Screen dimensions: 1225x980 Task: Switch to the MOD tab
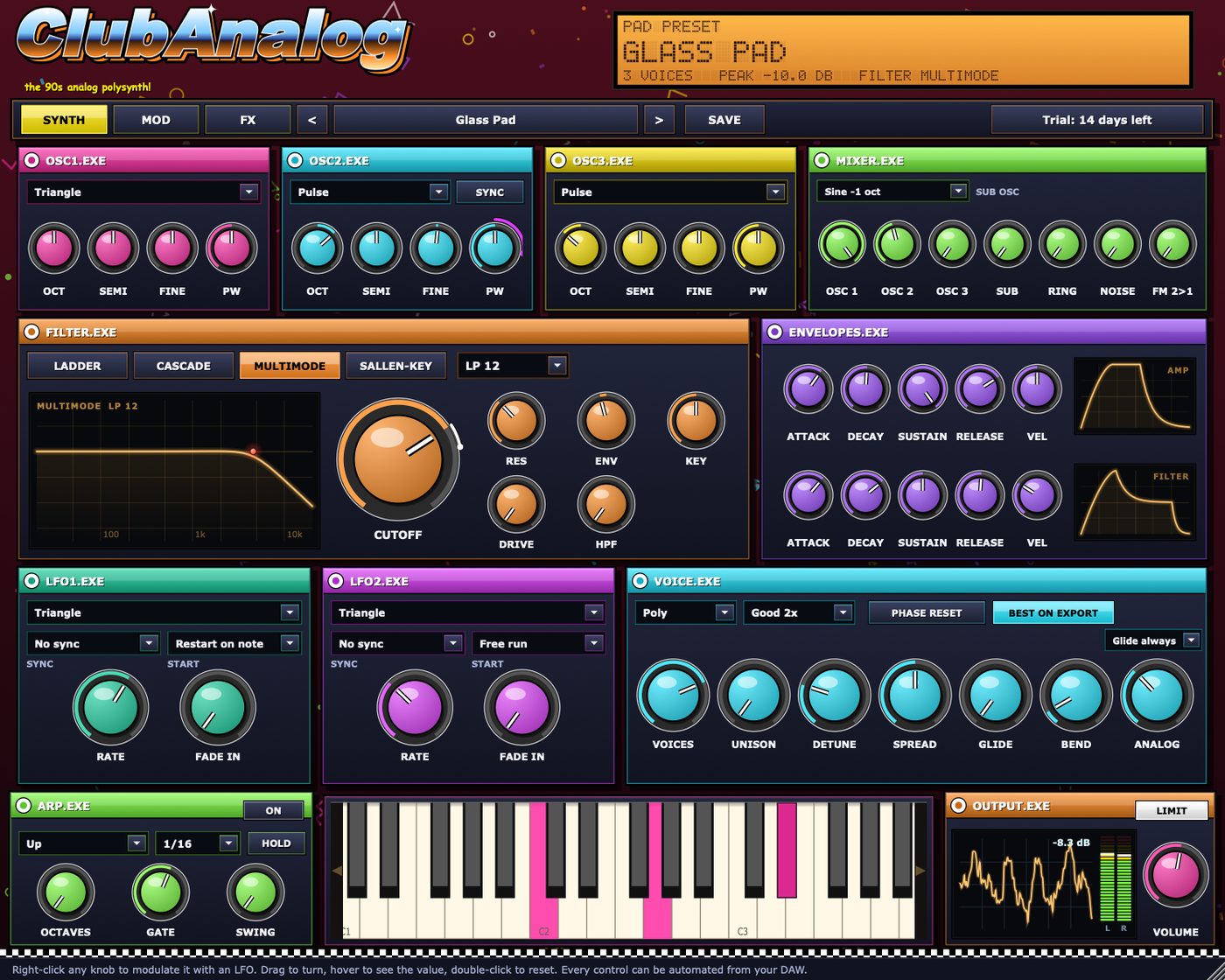point(156,120)
